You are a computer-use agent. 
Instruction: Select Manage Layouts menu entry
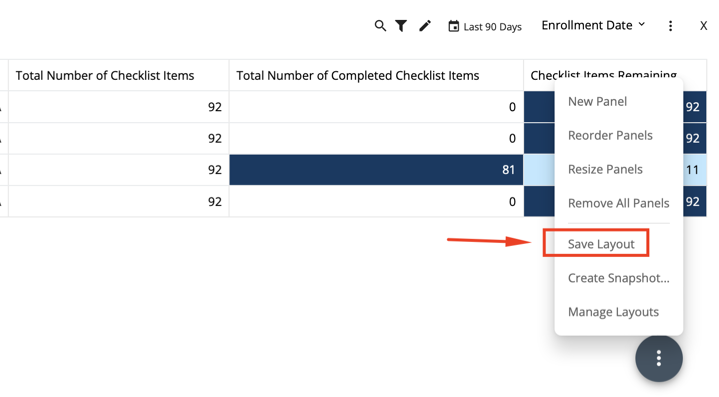coord(613,312)
